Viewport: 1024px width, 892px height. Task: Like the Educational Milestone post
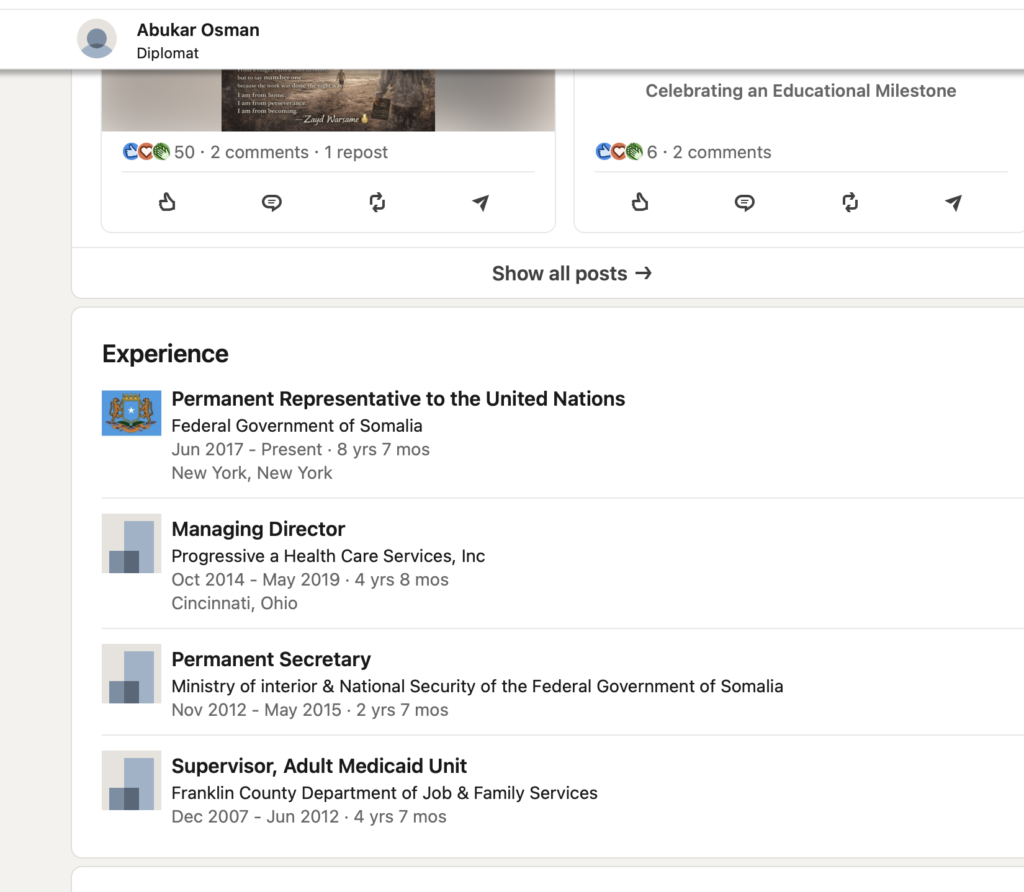(640, 203)
